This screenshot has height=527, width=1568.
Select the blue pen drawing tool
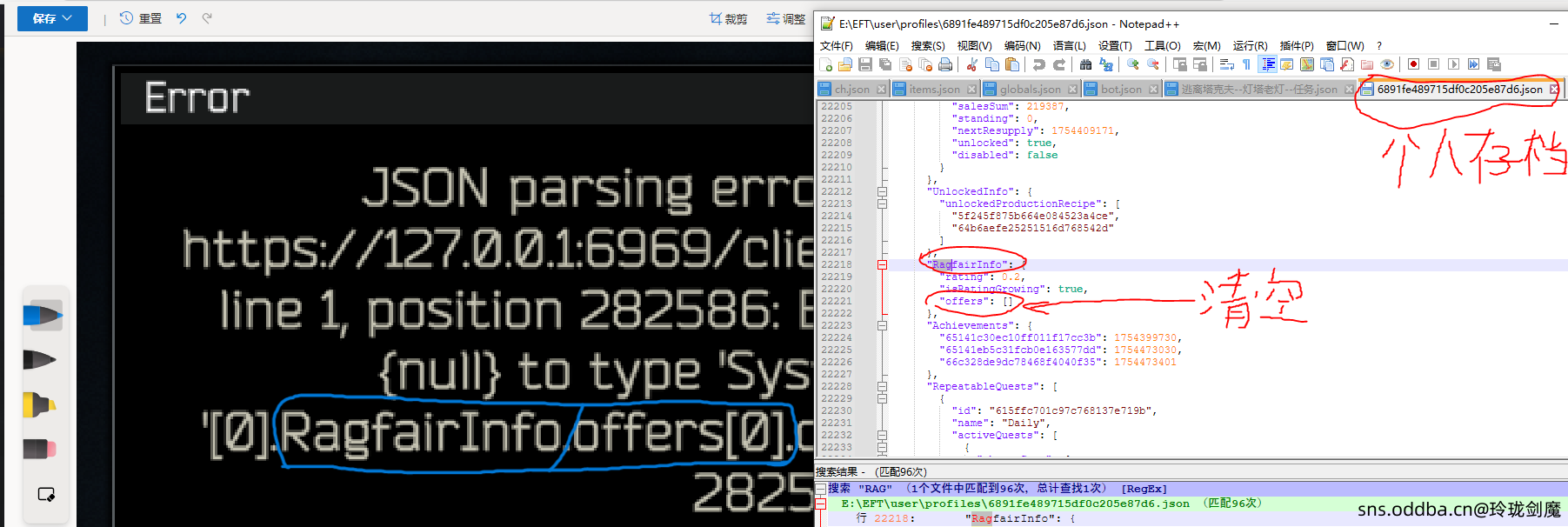pyautogui.click(x=43, y=315)
